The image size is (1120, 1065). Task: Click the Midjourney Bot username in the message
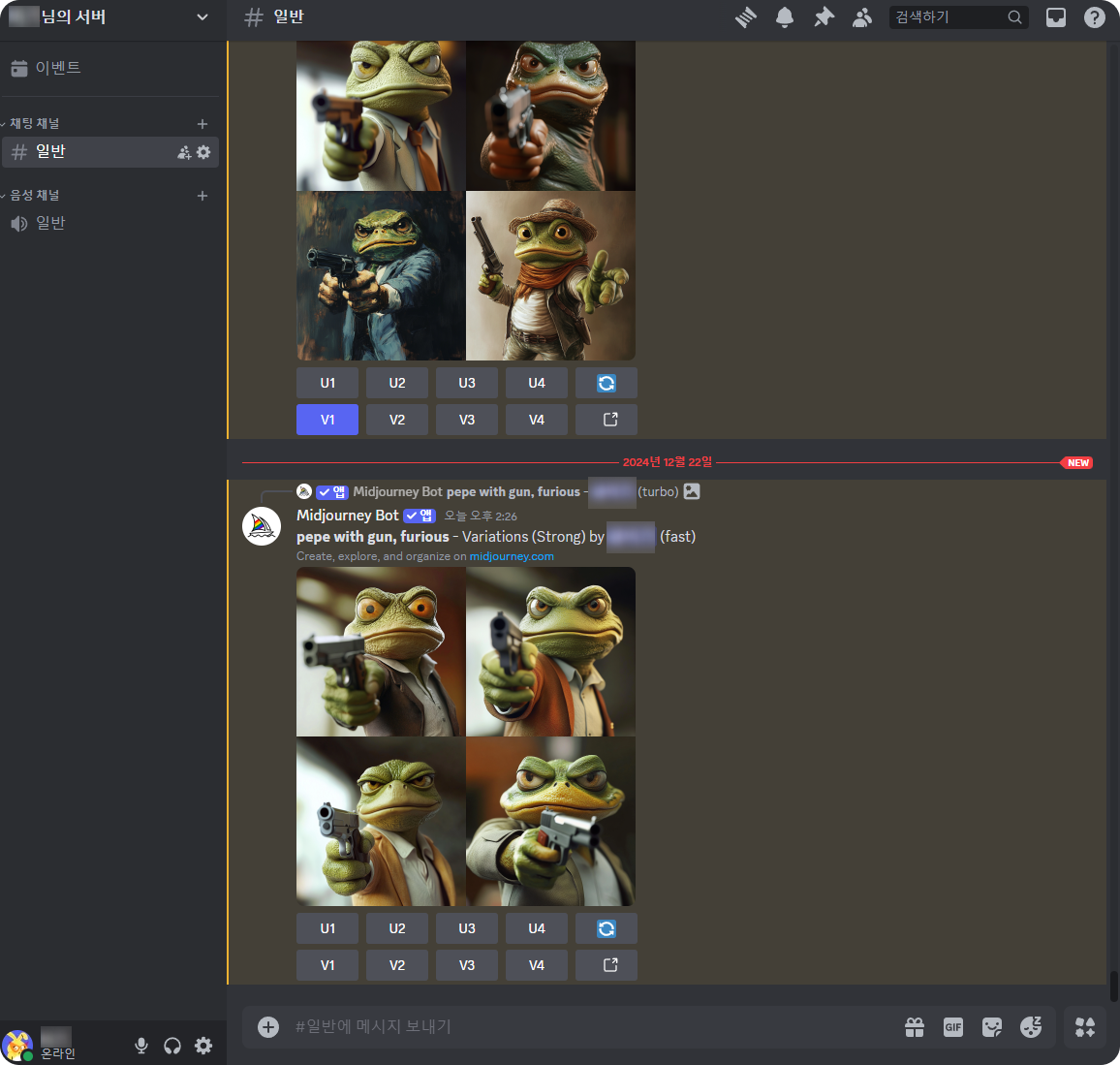click(347, 515)
